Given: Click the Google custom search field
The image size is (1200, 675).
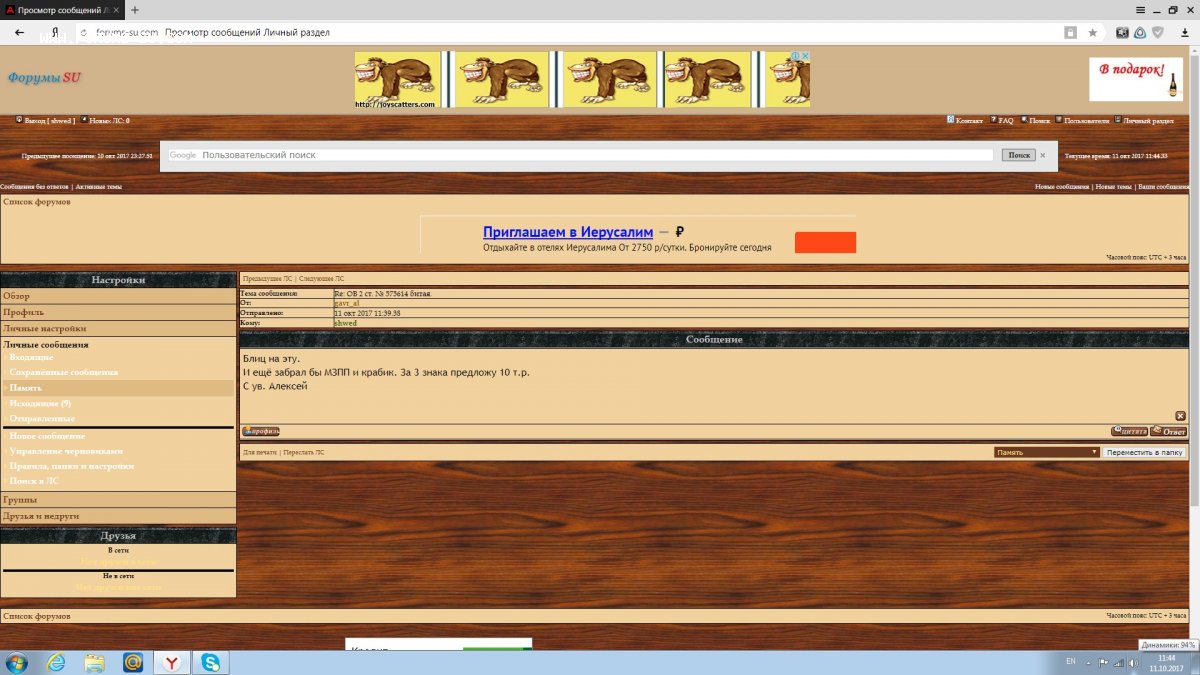Looking at the screenshot, I should coord(595,155).
